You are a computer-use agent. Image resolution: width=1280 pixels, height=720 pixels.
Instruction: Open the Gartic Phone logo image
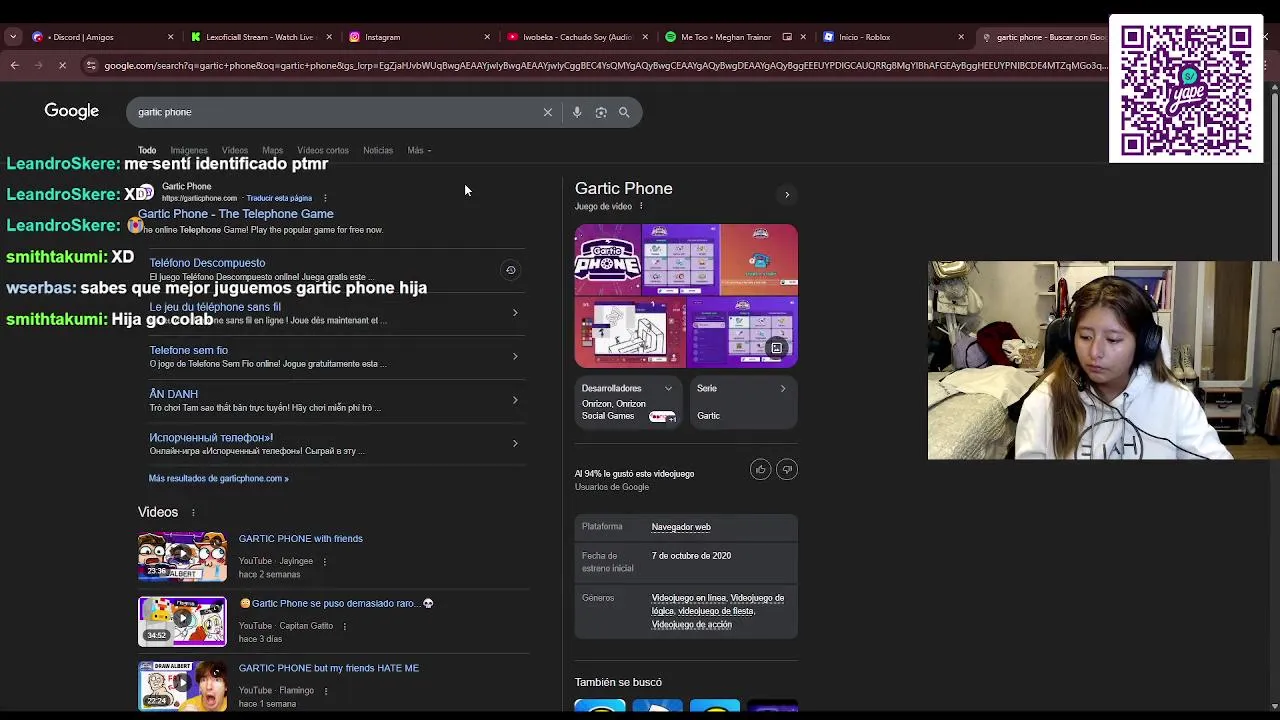tap(607, 261)
